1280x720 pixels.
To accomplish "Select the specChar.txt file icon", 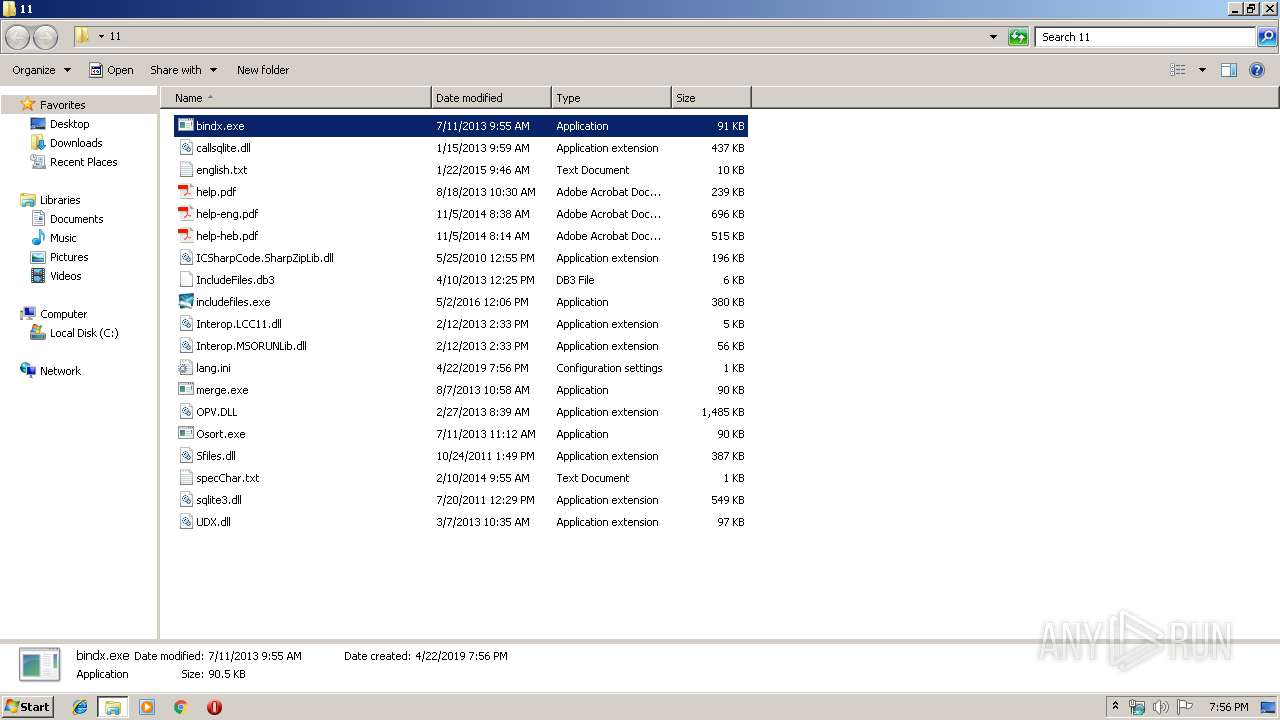I will pyautogui.click(x=185, y=478).
